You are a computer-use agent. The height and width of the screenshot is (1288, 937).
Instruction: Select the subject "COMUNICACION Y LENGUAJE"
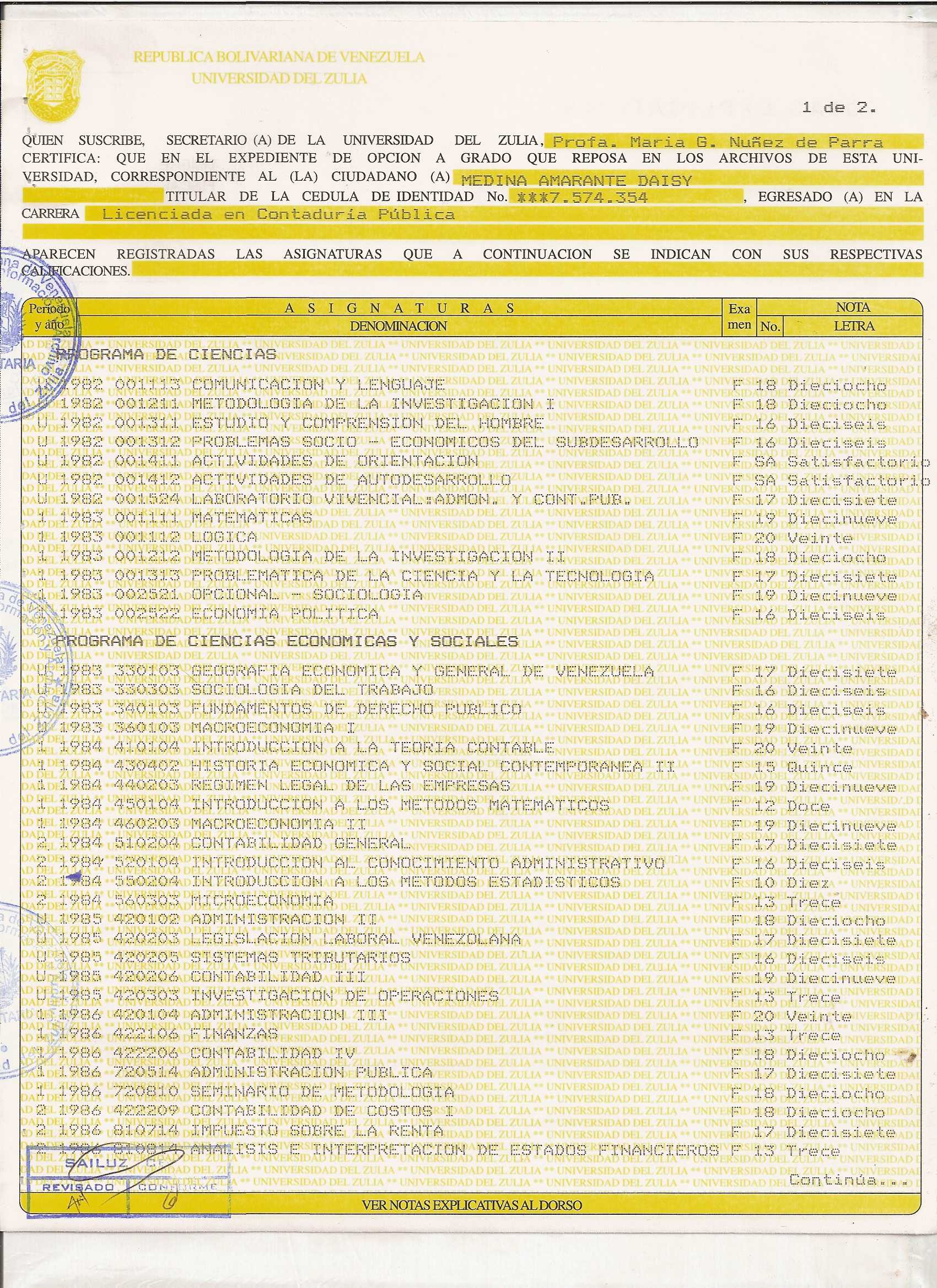pyautogui.click(x=318, y=385)
